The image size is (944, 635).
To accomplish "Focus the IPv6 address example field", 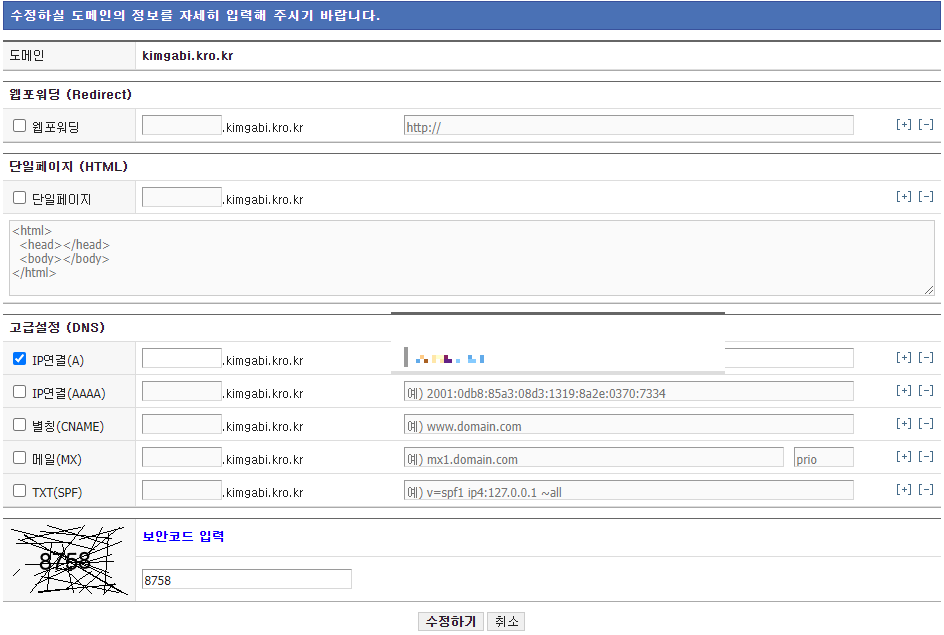I will pos(629,391).
